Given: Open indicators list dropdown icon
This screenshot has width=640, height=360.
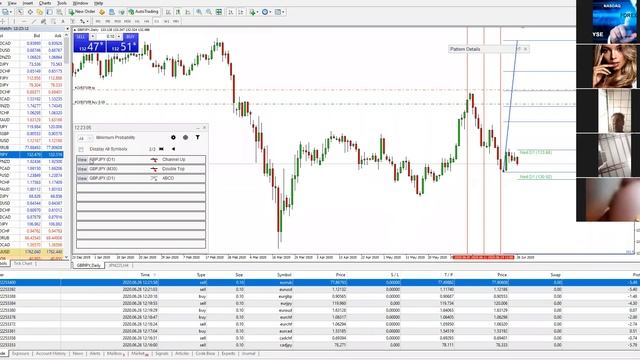Looking at the screenshot, I should (x=254, y=12).
